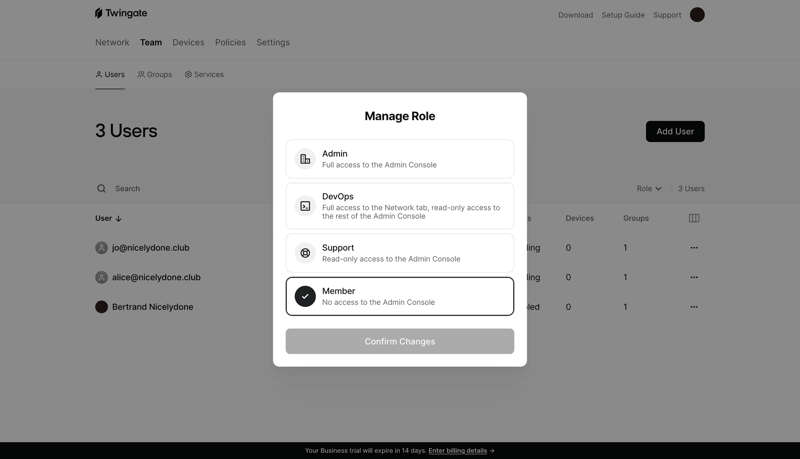Screen dimensions: 800x459
Task: Open the Setup Guide link
Action: coord(623,15)
